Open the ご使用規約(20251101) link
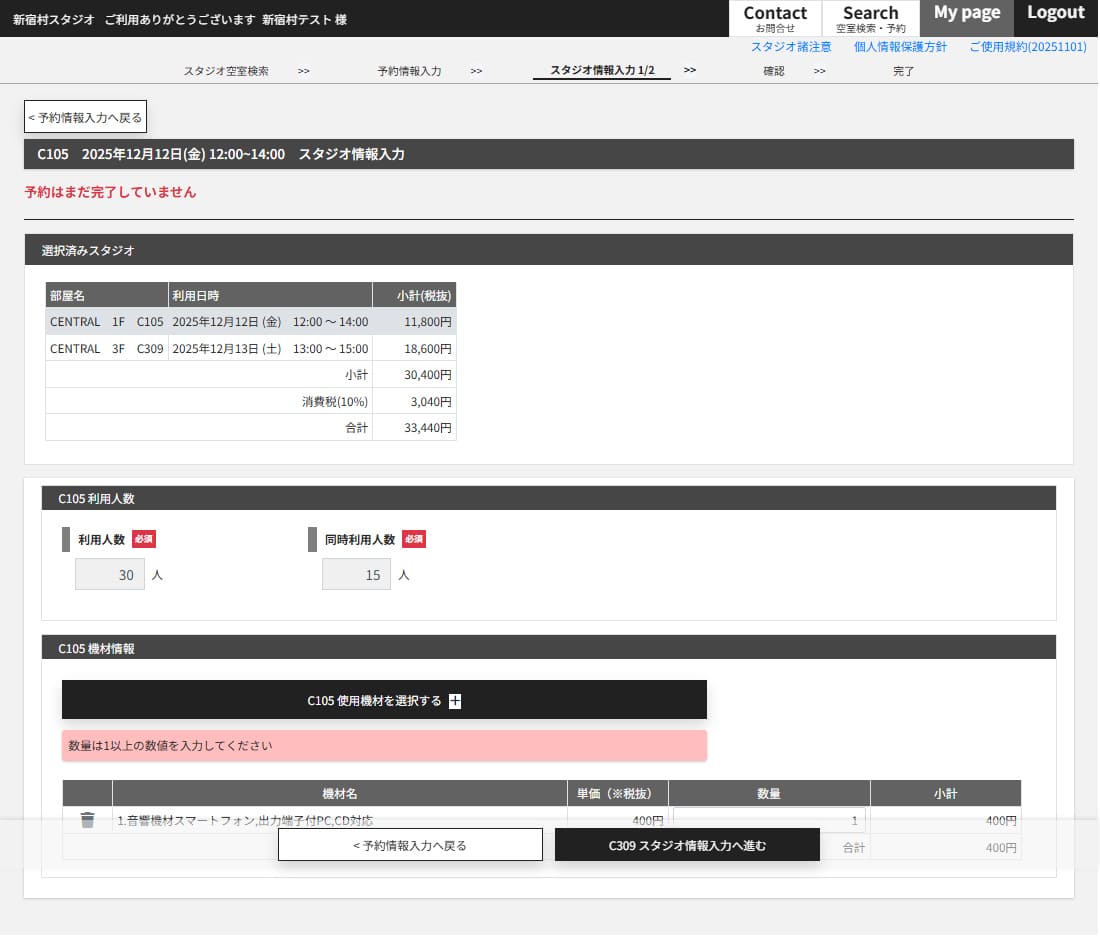Viewport: 1100px width, 936px height. click(x=1027, y=47)
